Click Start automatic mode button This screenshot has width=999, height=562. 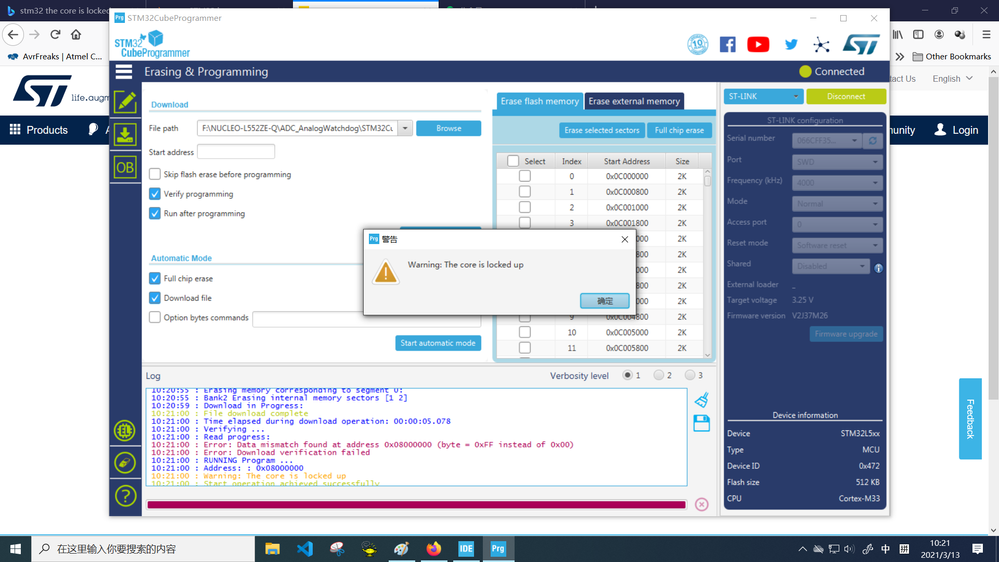(438, 343)
